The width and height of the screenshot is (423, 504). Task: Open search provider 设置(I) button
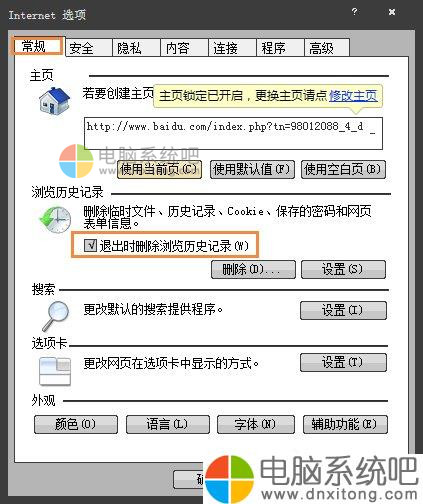click(343, 310)
